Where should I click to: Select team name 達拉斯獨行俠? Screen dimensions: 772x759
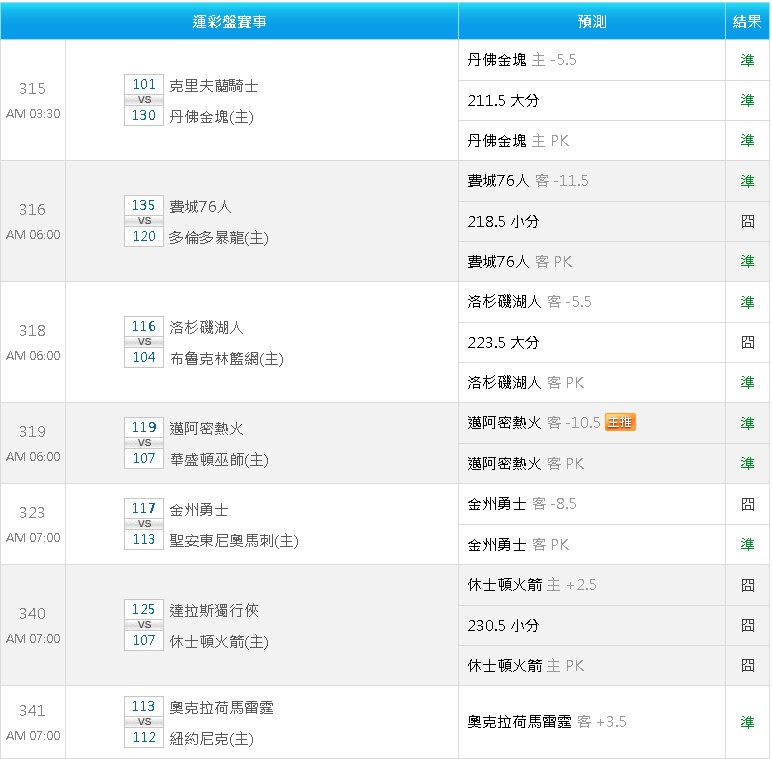coord(214,611)
